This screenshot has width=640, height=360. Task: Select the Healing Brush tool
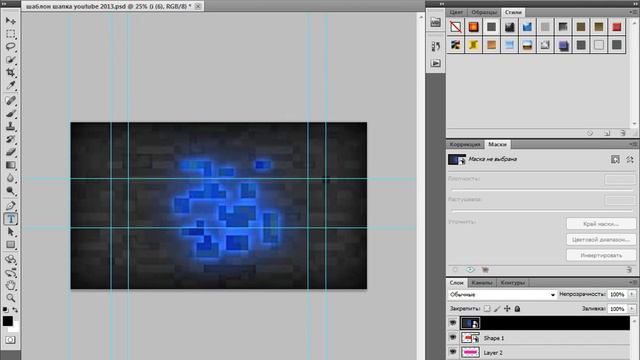pos(11,100)
